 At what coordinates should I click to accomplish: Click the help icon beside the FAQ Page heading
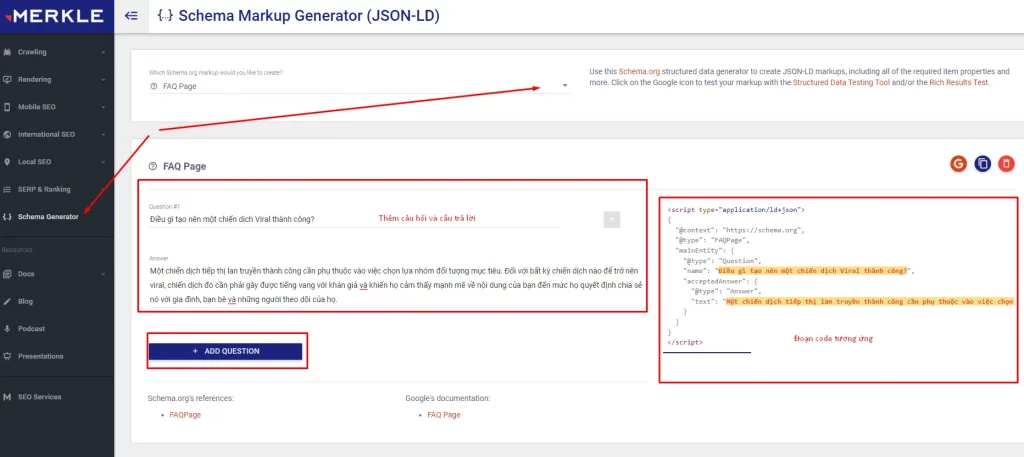click(153, 166)
